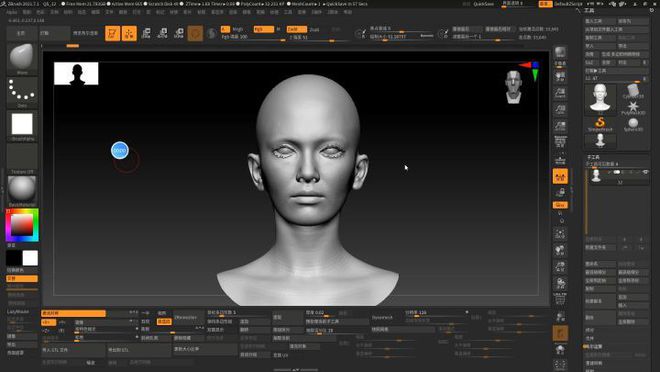Viewport: 660px width, 372px height.
Task: Open the Help menu at end of menu bar
Action: (348, 12)
